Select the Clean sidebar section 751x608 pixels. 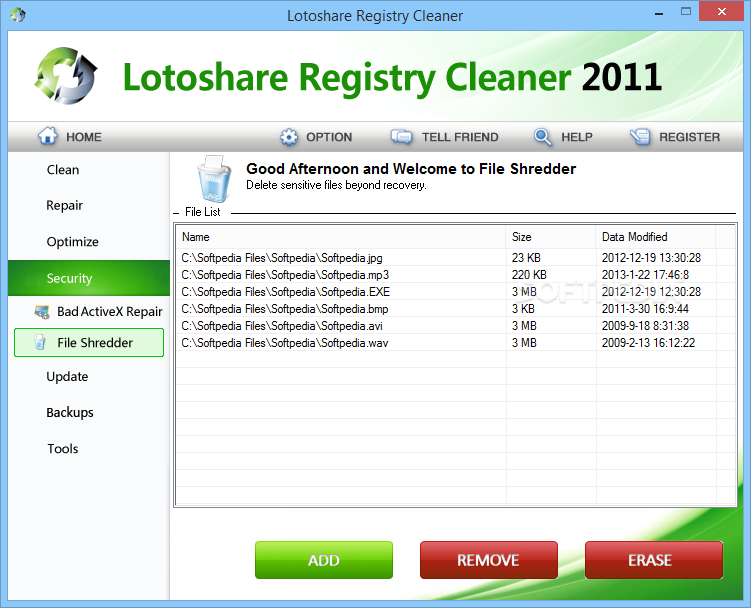coord(63,170)
